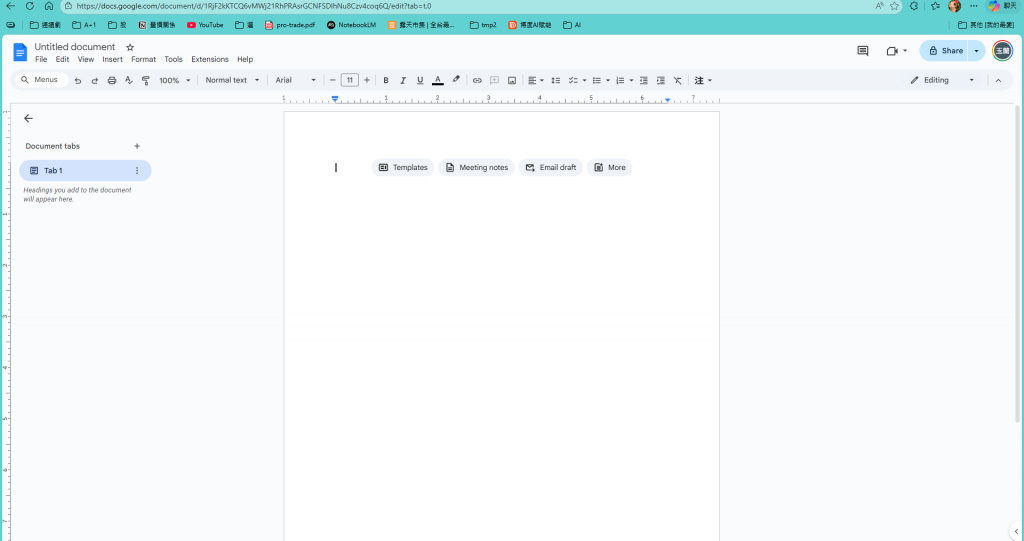
Task: Open the View menu
Action: point(86,59)
